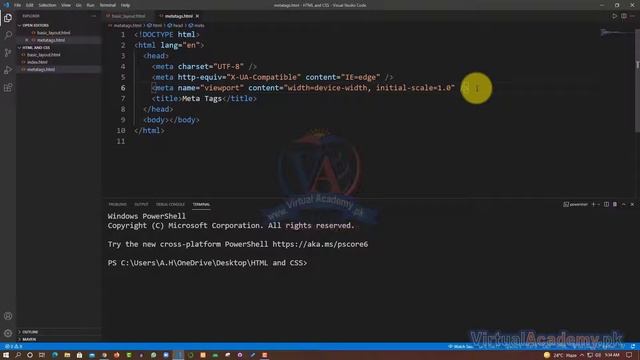
Task: Click the Run file play icon
Action: tap(614, 16)
